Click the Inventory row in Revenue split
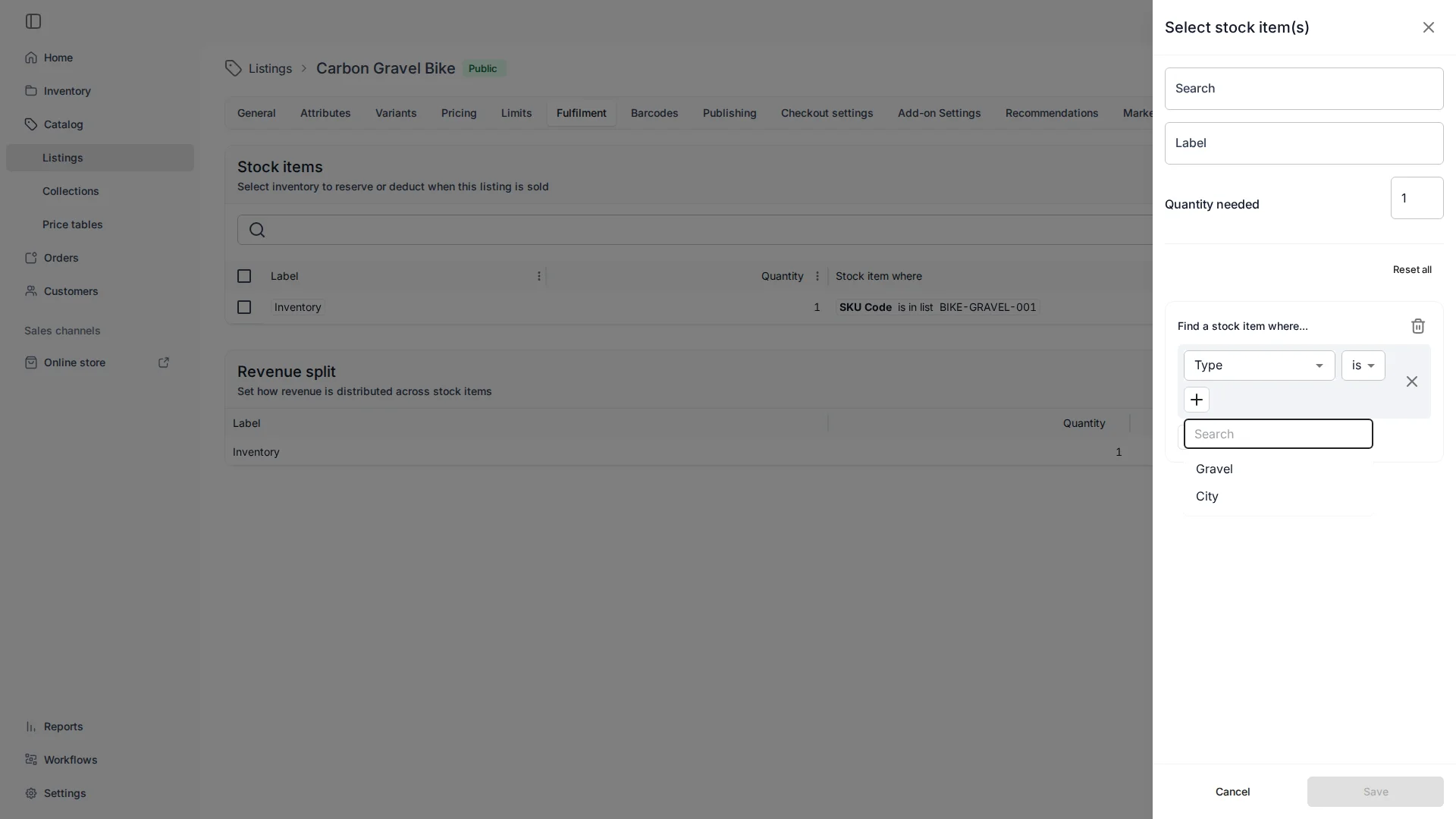Viewport: 1456px width, 819px height. [689, 452]
